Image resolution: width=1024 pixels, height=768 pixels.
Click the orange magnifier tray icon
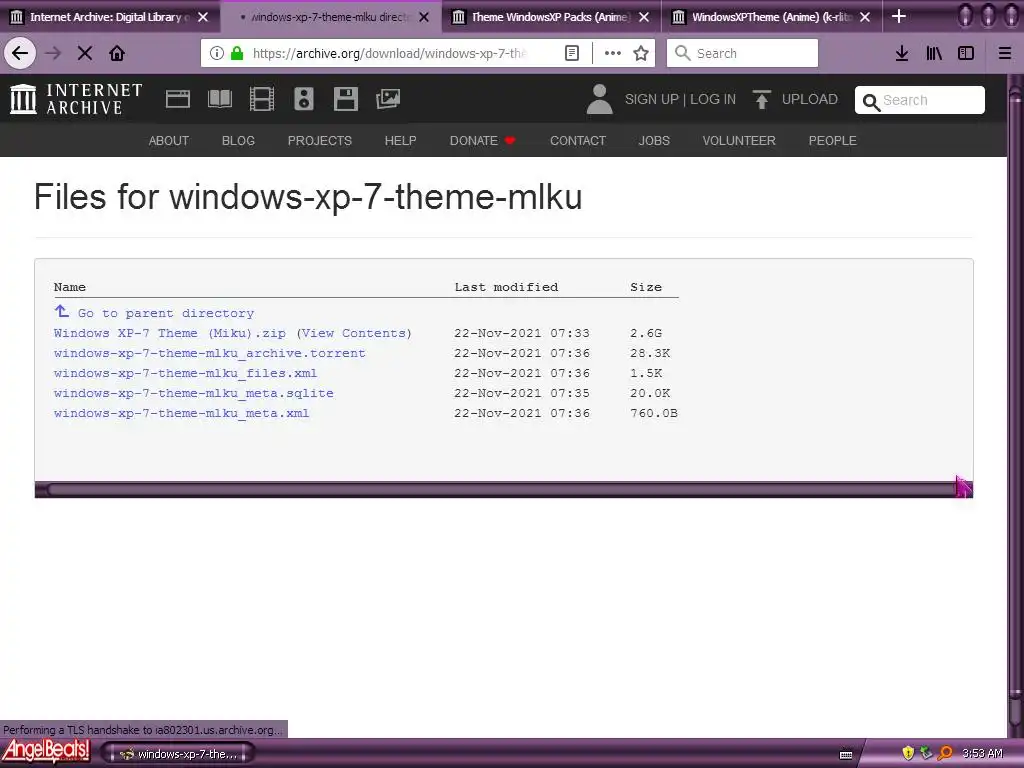(x=945, y=753)
